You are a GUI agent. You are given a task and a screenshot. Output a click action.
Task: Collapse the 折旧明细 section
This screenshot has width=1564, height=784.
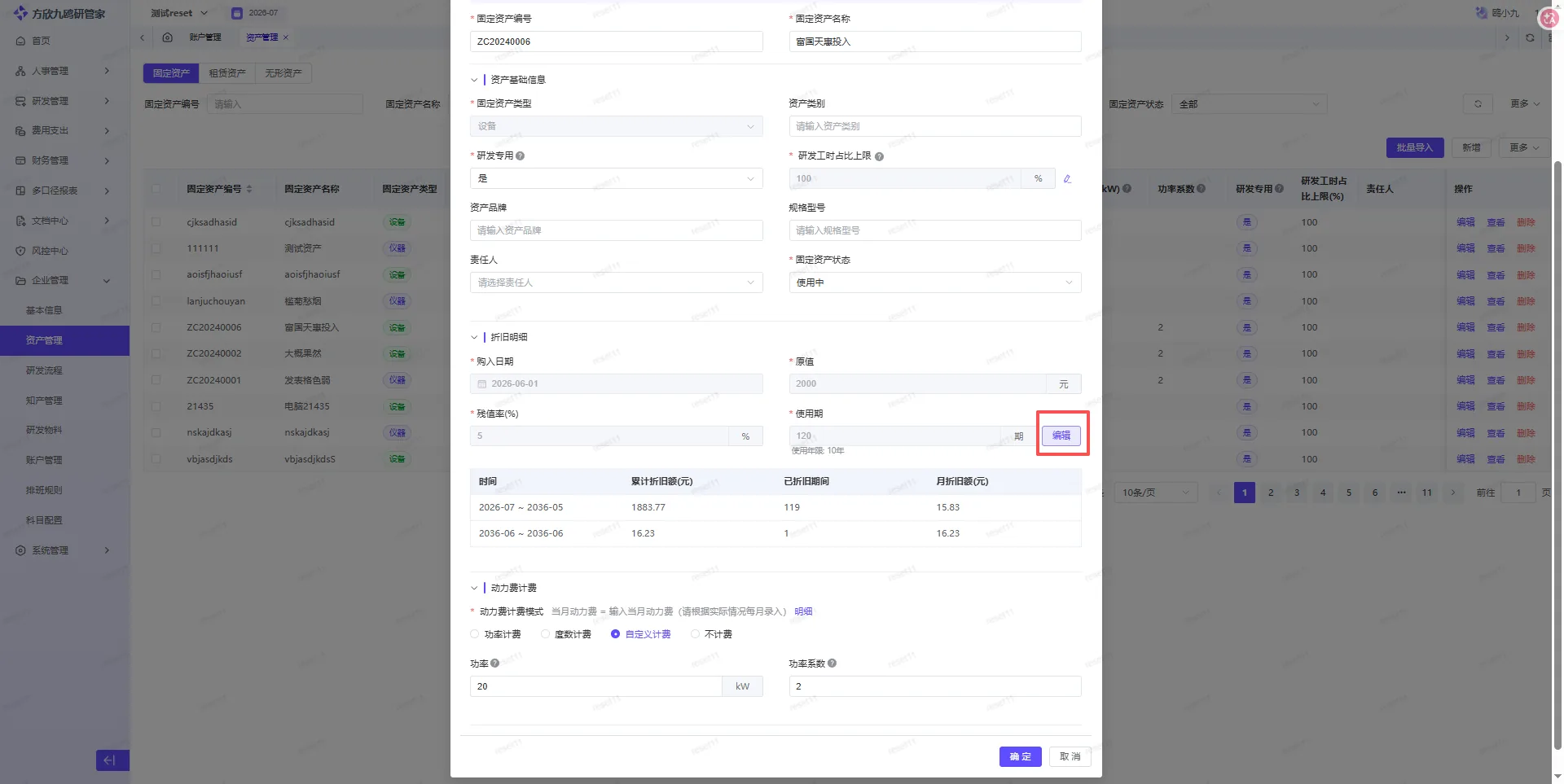click(474, 337)
